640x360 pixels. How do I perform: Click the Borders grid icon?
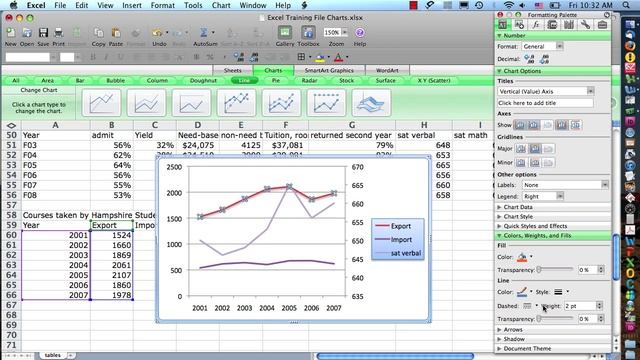click(x=301, y=57)
